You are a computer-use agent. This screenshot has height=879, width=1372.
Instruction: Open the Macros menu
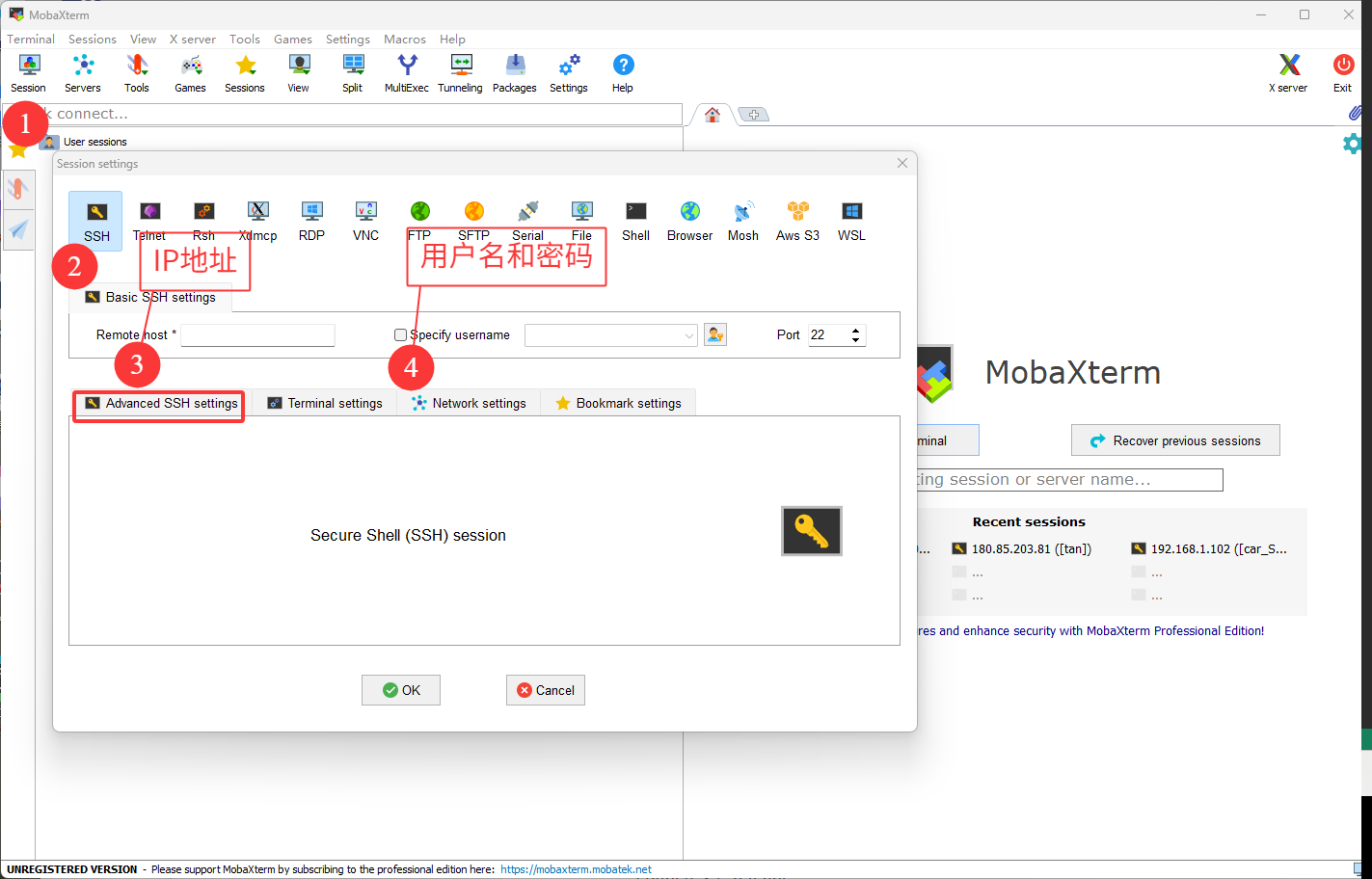tap(405, 39)
